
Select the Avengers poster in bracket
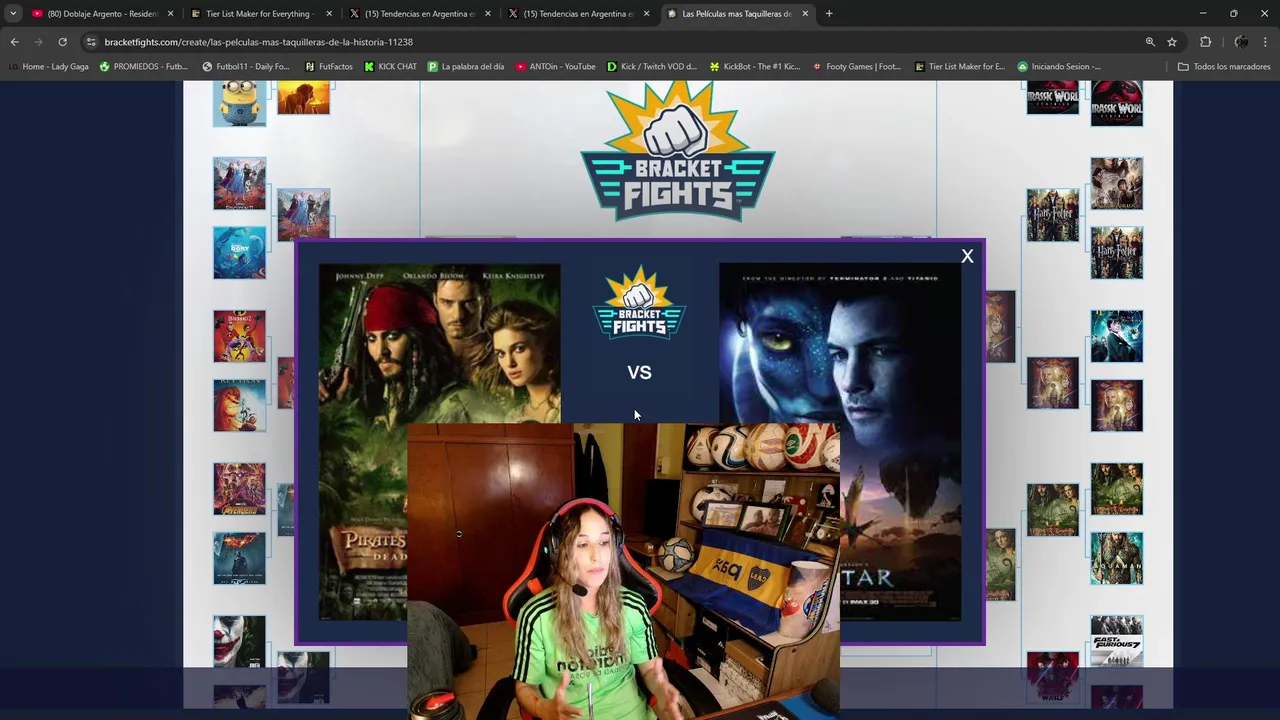[239, 488]
